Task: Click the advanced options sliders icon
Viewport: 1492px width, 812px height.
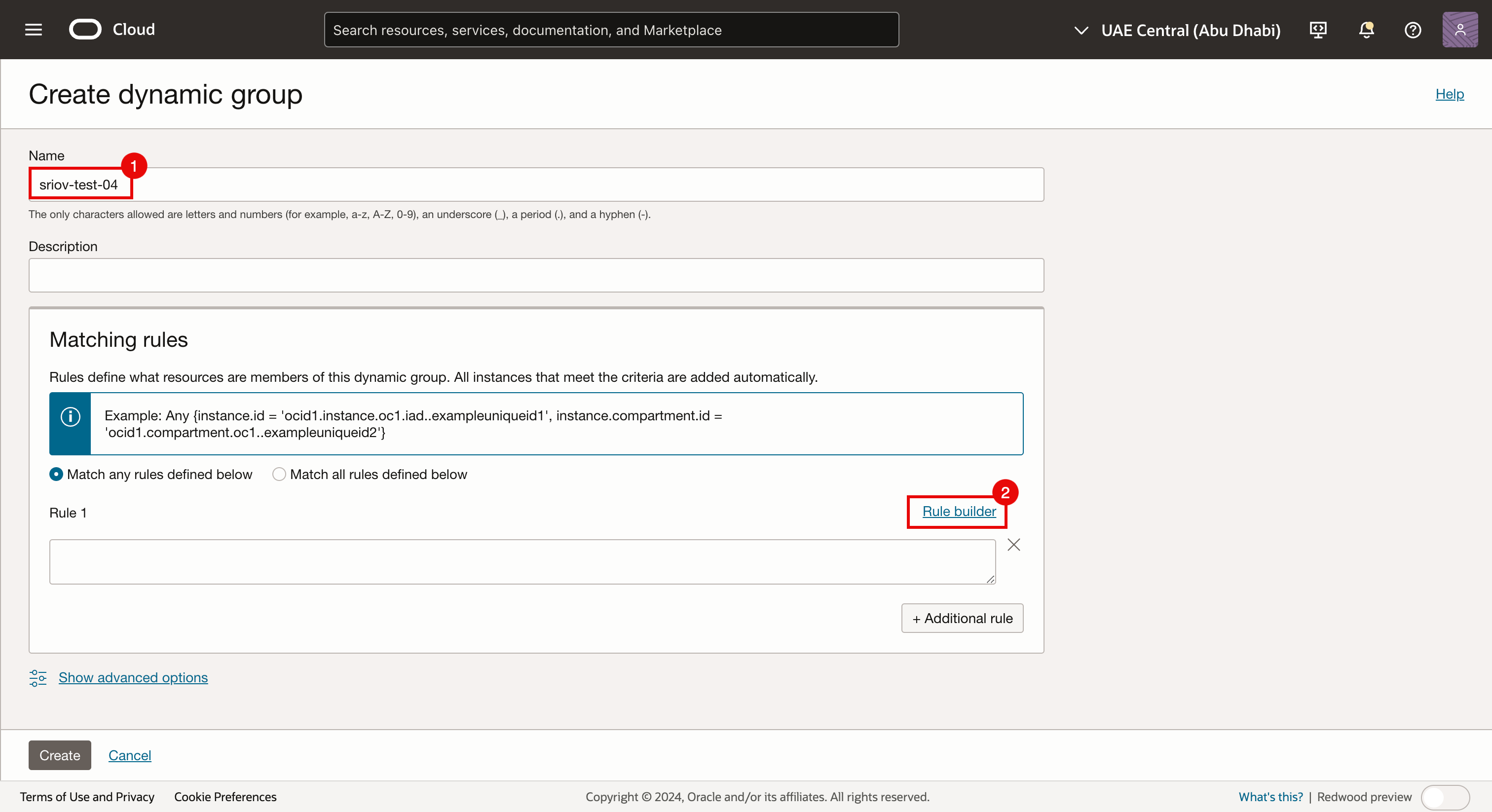Action: [x=37, y=677]
